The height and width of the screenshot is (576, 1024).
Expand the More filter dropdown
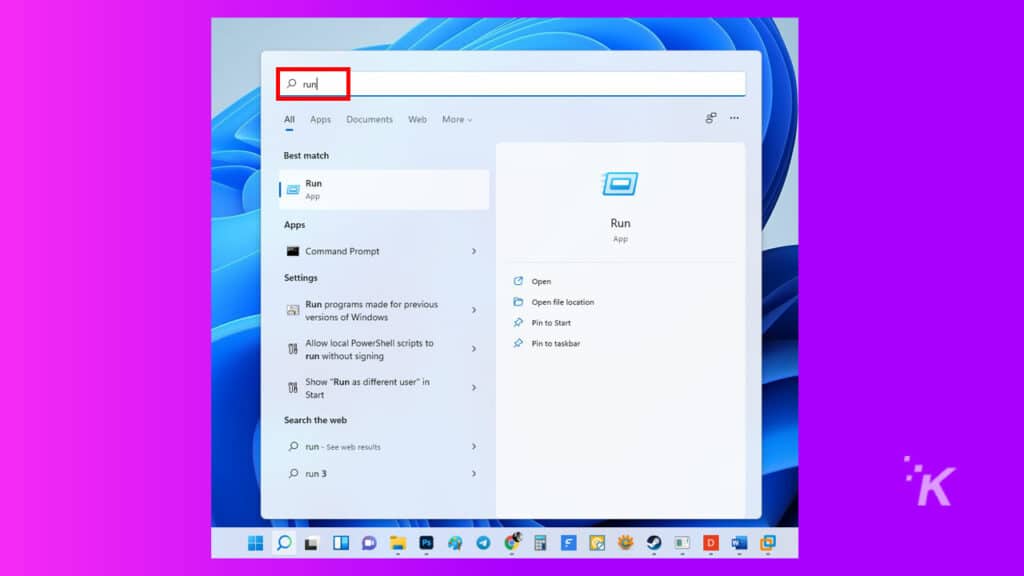[x=456, y=120]
